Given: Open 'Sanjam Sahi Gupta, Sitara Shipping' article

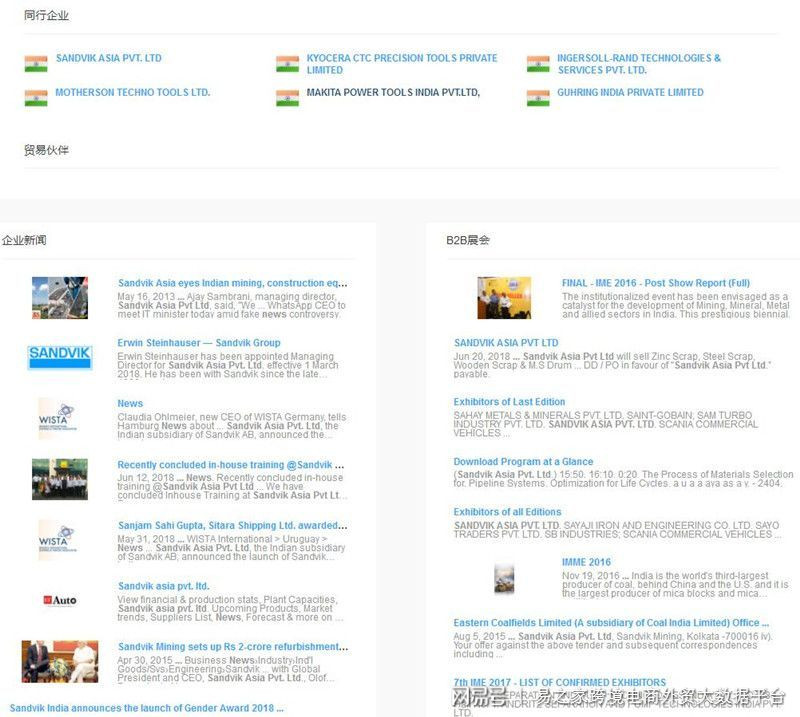Looking at the screenshot, I should pos(233,525).
